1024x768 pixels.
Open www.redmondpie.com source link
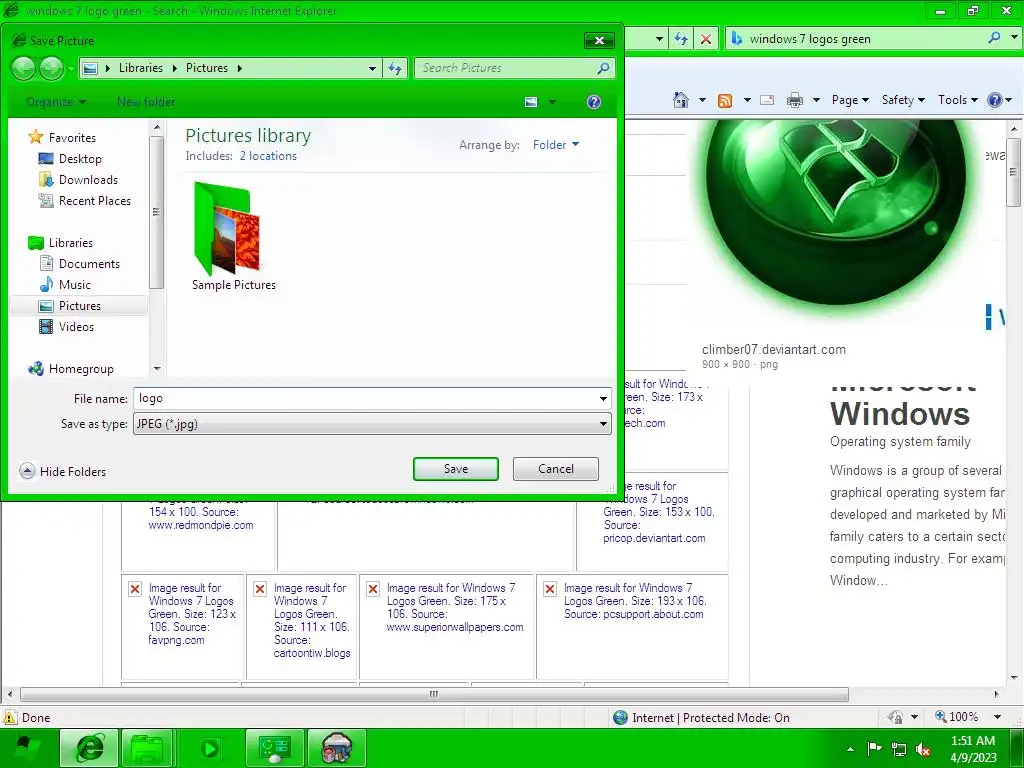pos(200,525)
